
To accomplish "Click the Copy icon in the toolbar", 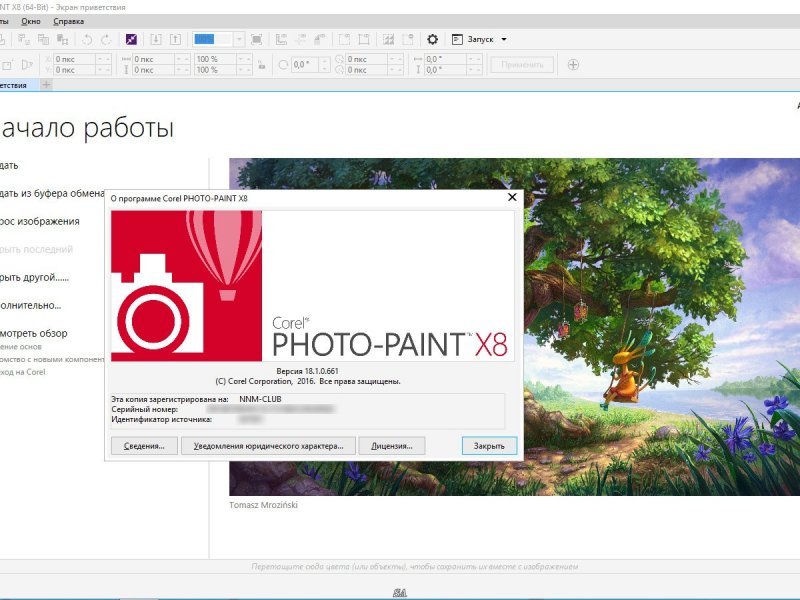I will point(43,39).
